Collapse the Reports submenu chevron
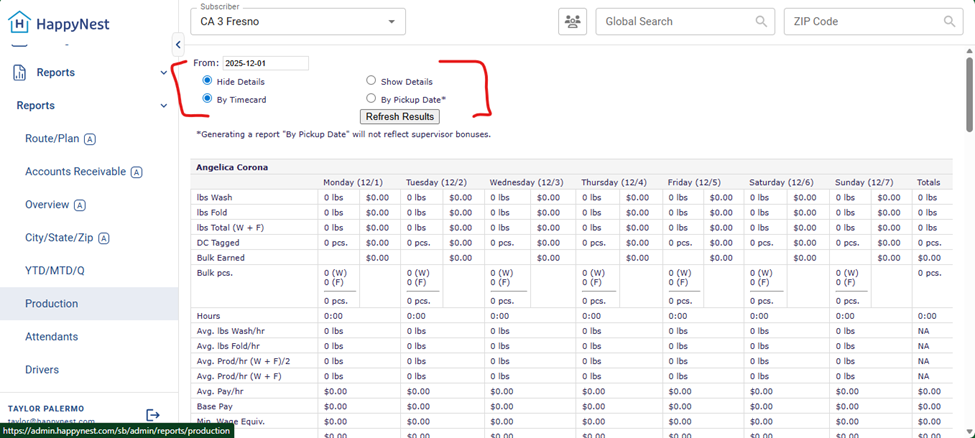975x438 pixels. click(164, 105)
